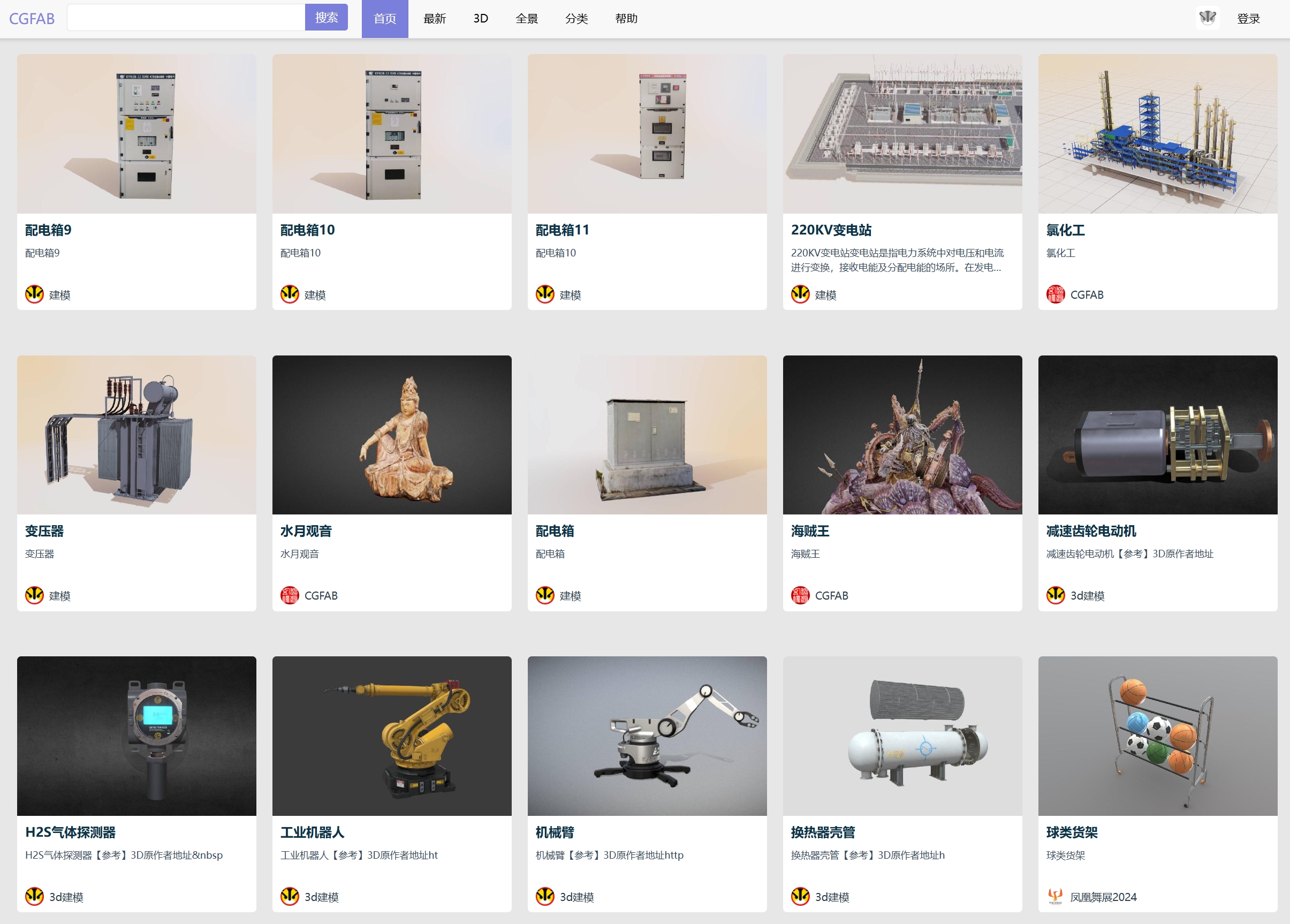Click 3d建模 author name under 换热器壳管
The image size is (1290, 924).
click(832, 897)
